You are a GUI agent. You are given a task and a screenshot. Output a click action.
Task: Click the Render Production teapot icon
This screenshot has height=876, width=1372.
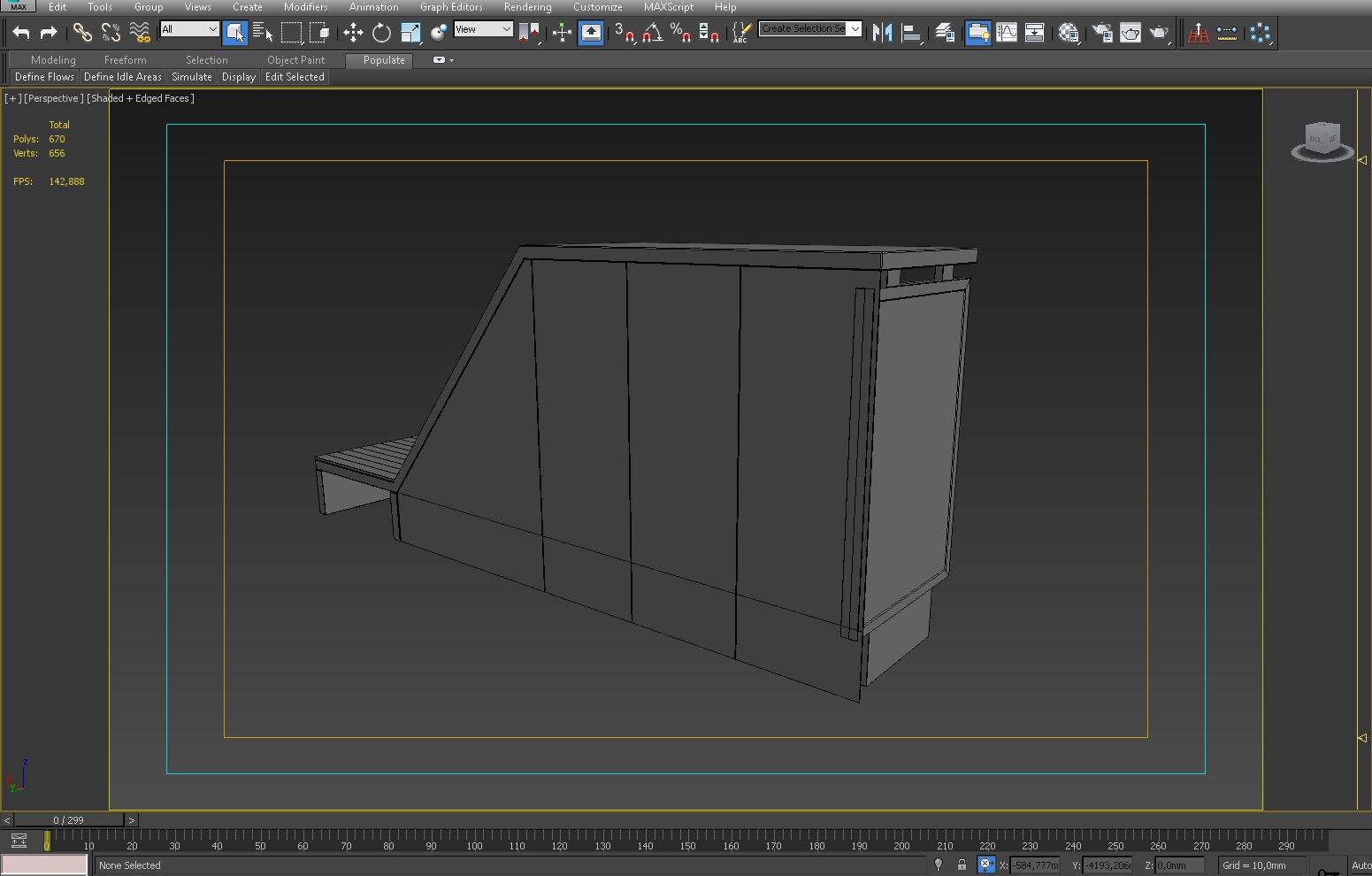click(x=1159, y=33)
